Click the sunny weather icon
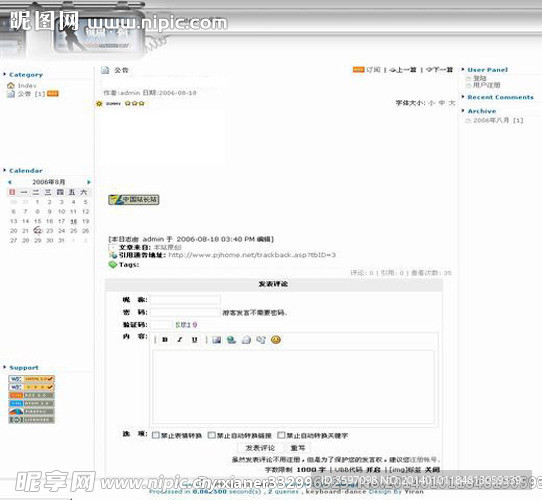This screenshot has height=500, width=542. click(x=100, y=103)
